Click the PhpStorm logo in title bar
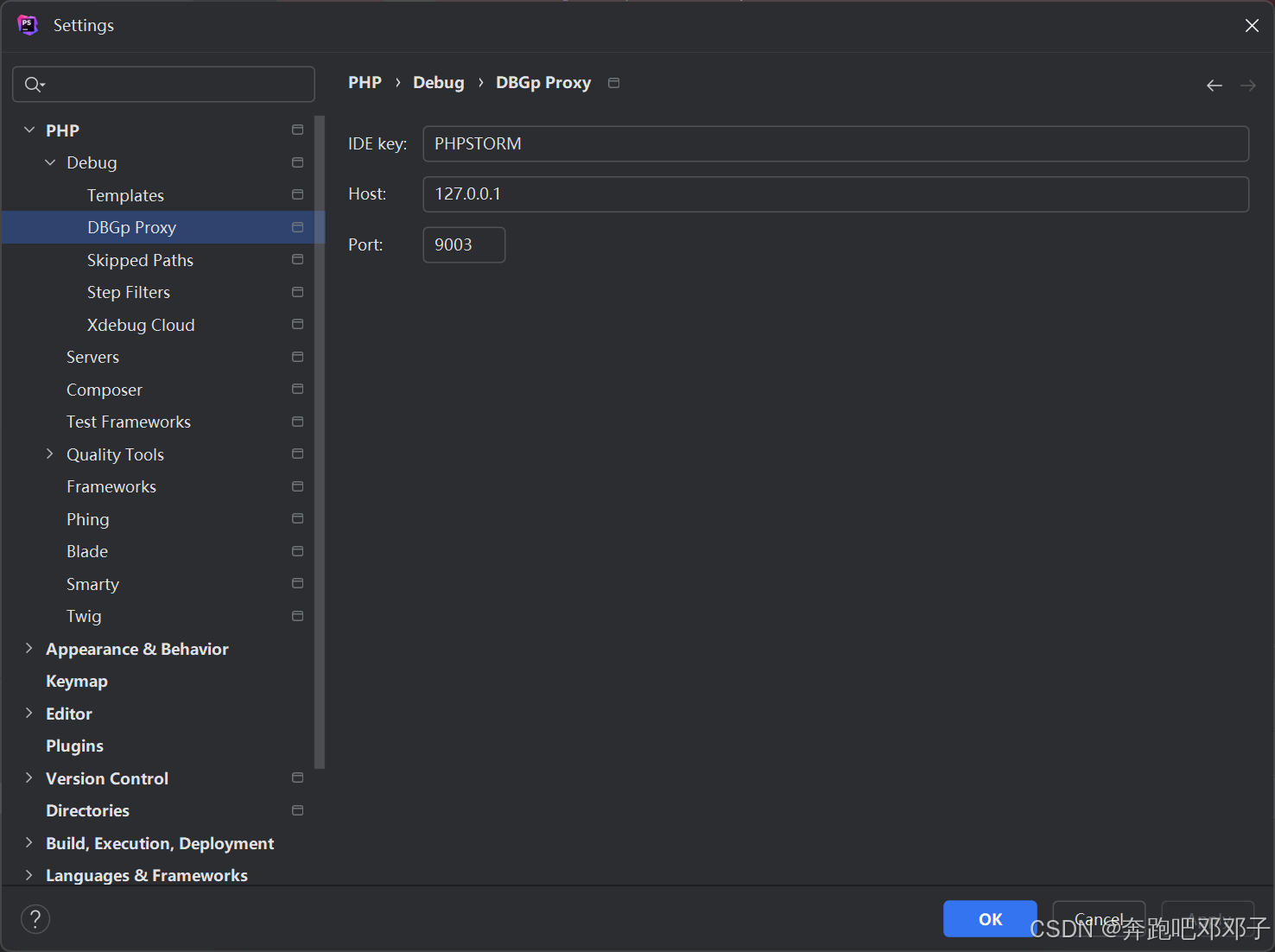This screenshot has width=1275, height=952. 28,25
